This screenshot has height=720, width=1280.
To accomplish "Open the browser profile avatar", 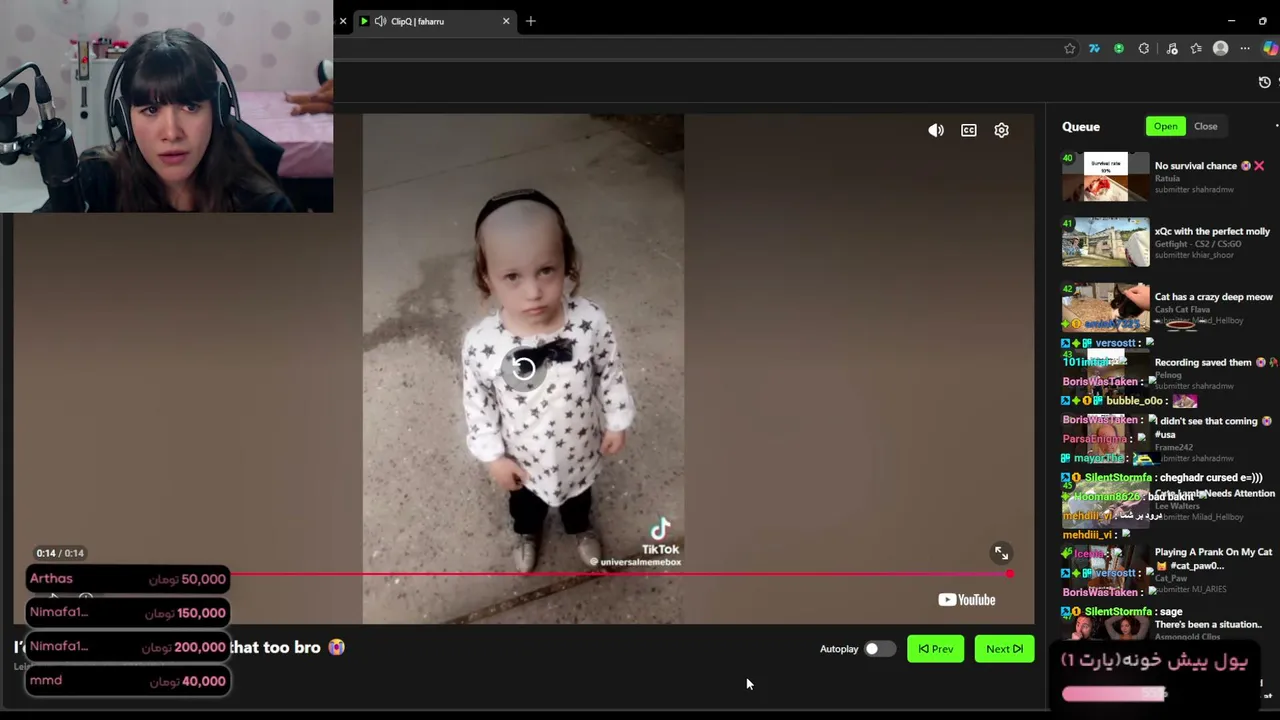I will point(1220,48).
